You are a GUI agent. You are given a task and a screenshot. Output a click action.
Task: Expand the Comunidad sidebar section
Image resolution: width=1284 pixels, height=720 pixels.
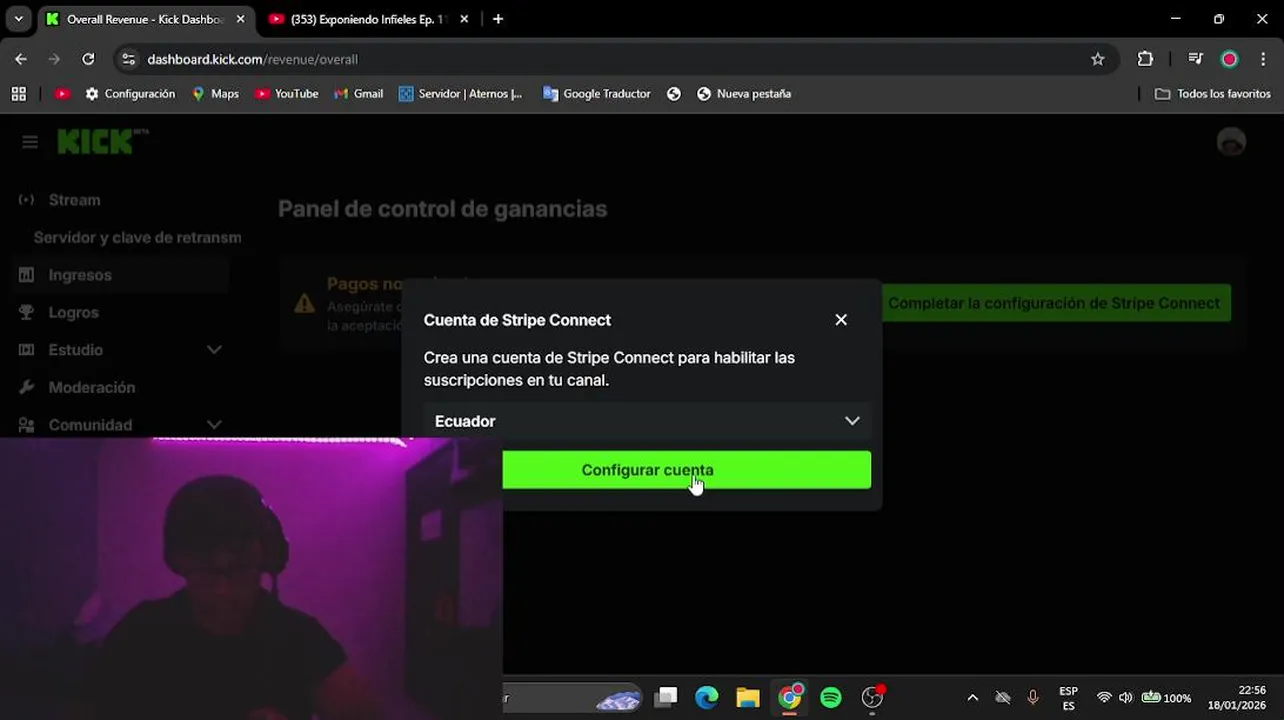click(x=120, y=425)
